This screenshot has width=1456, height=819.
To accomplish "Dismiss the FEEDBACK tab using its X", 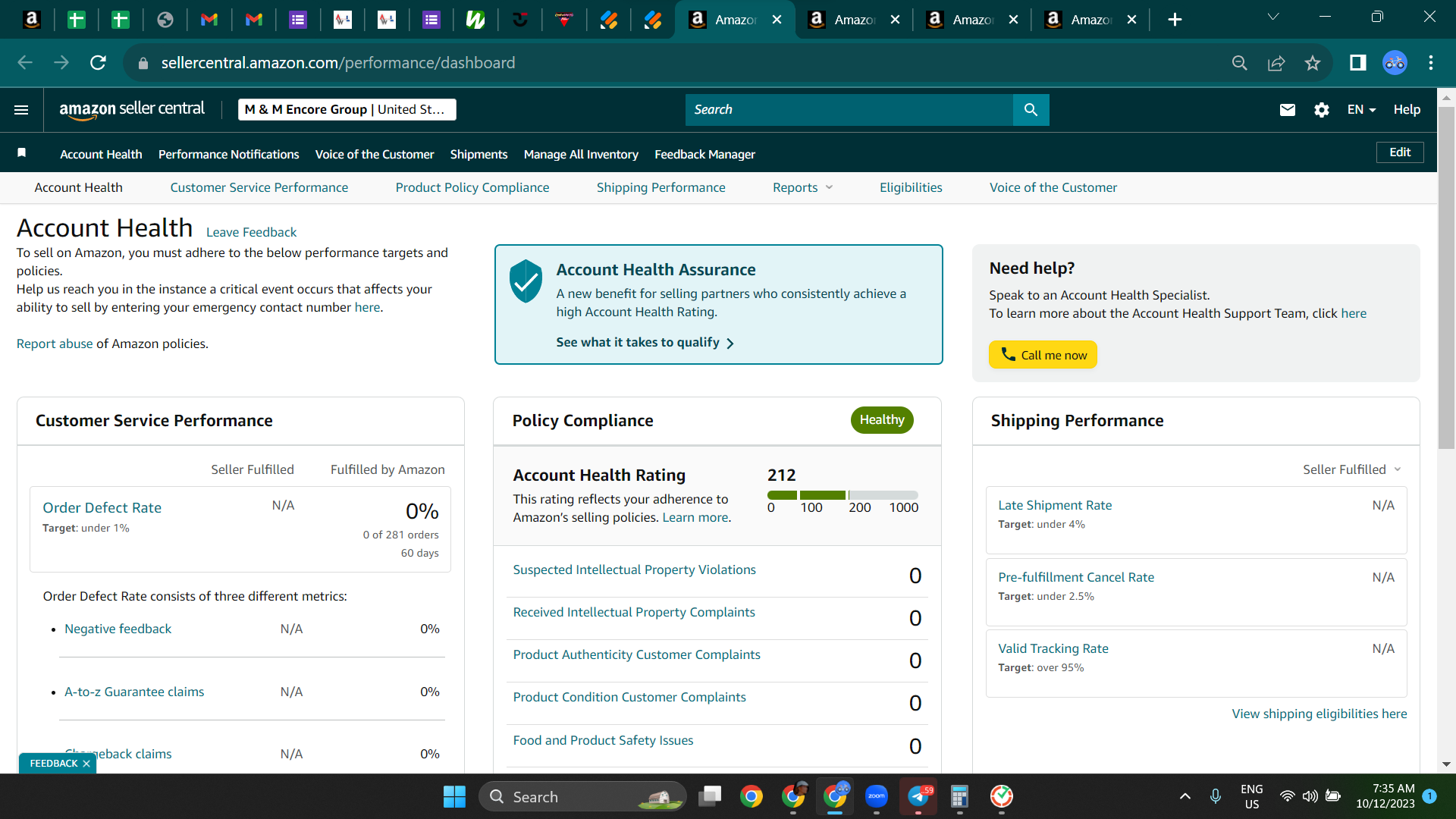I will [86, 764].
